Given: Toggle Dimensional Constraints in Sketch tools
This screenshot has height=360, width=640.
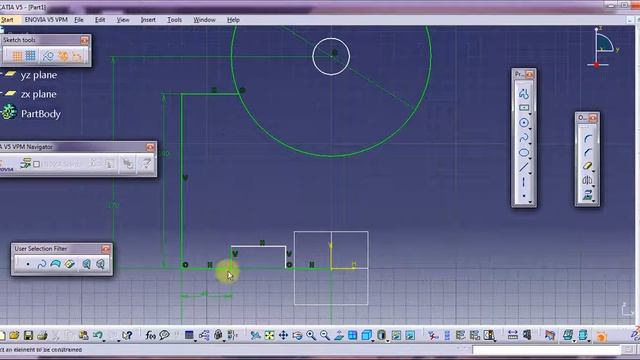Looking at the screenshot, I should (77, 56).
